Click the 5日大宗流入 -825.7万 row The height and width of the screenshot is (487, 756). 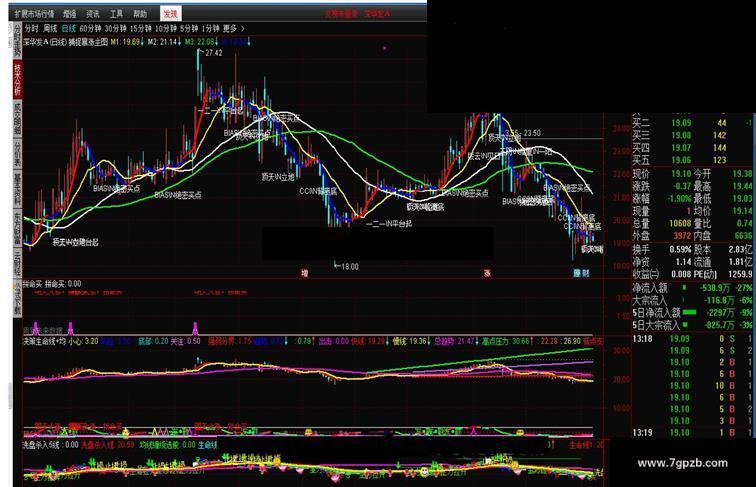[692, 325]
